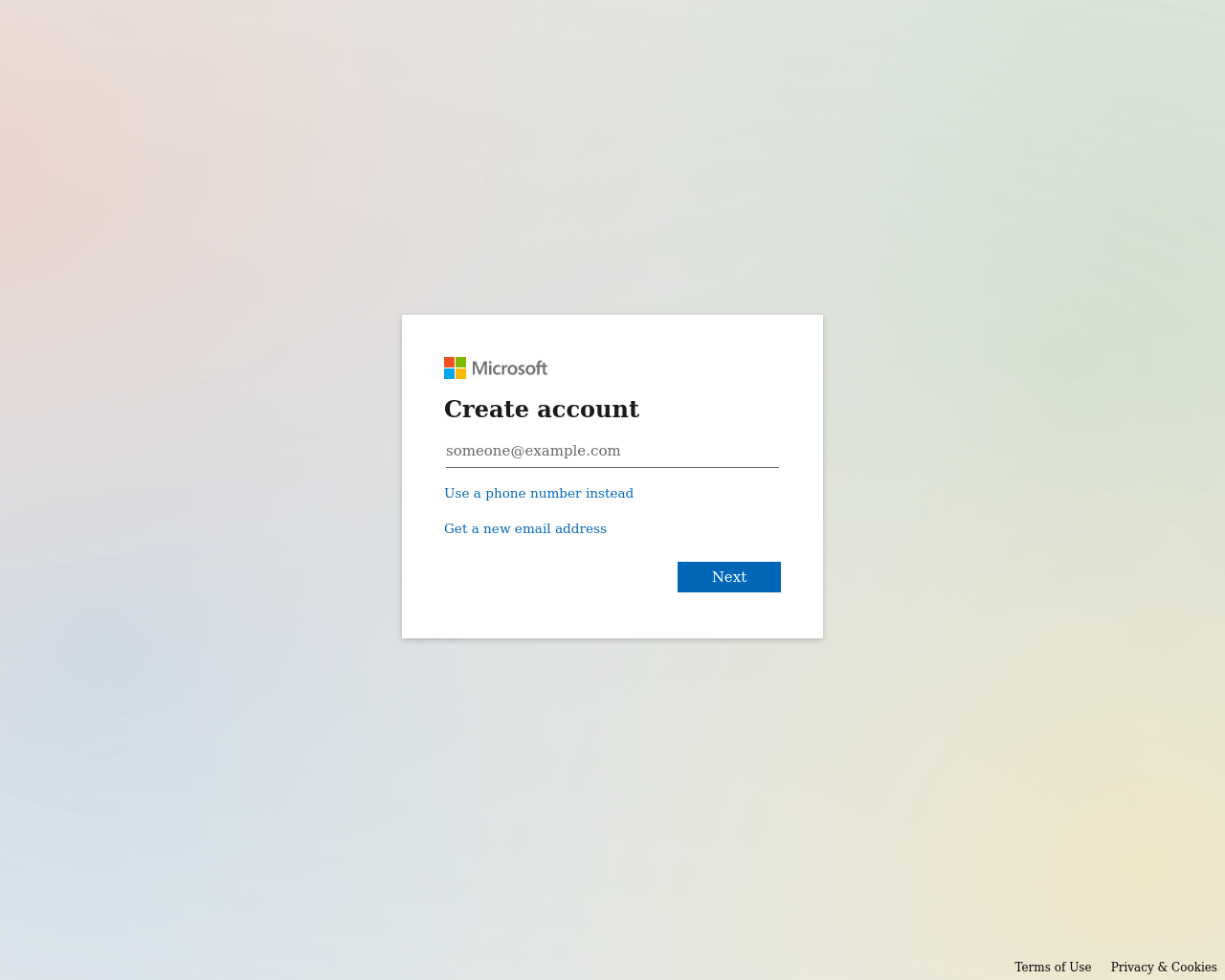
Task: Open the Terms of Use link
Action: [x=1053, y=967]
